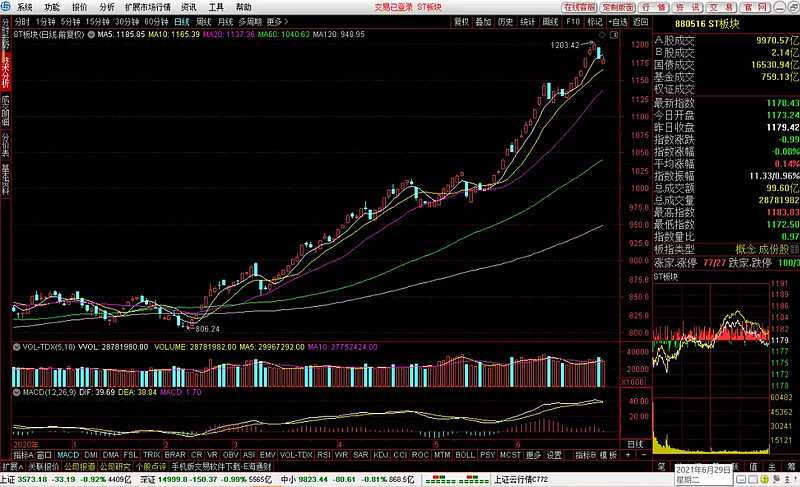Open the F10 company info

pyautogui.click(x=573, y=22)
